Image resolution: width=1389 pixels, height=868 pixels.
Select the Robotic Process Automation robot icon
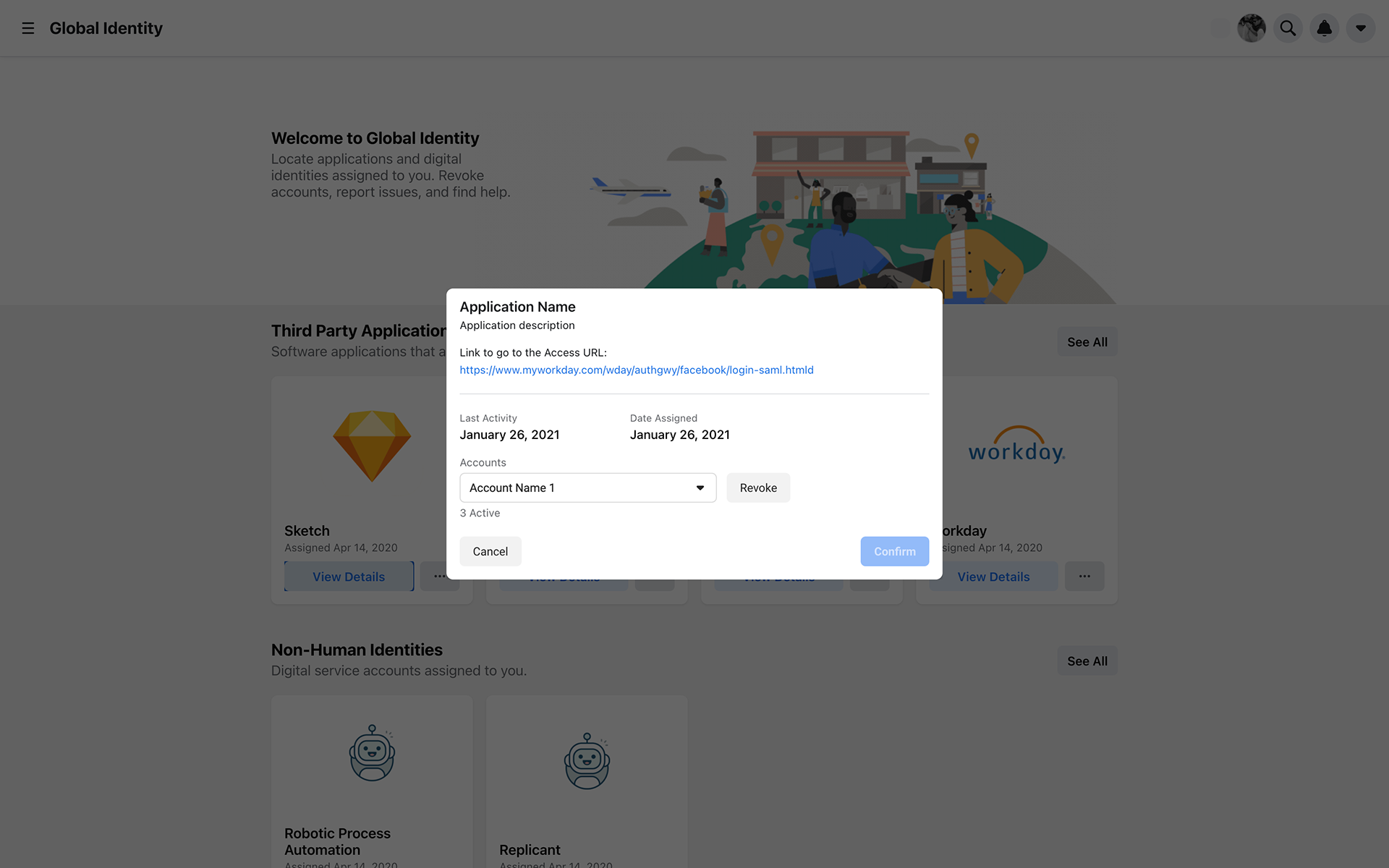click(372, 753)
